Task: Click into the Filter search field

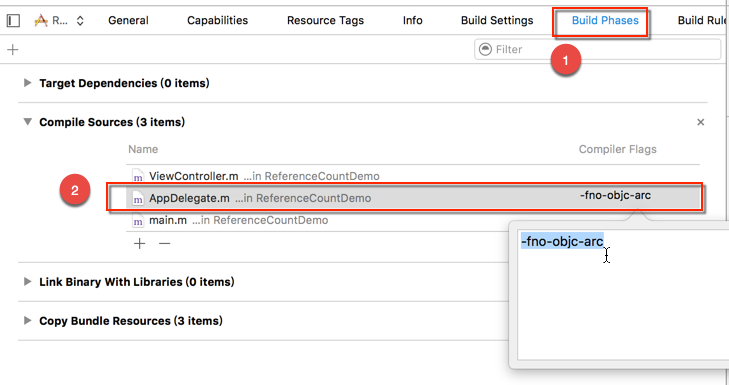Action: click(597, 49)
